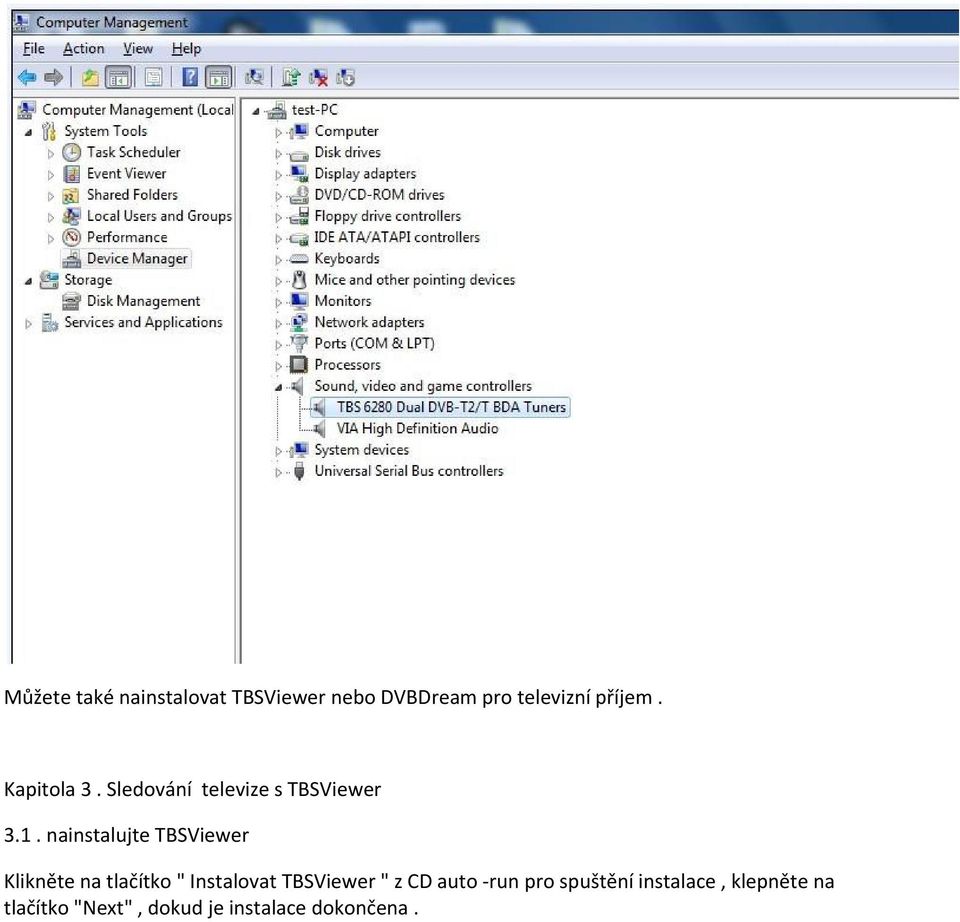Expand Services and Applications node
The image size is (960, 922).
28,324
